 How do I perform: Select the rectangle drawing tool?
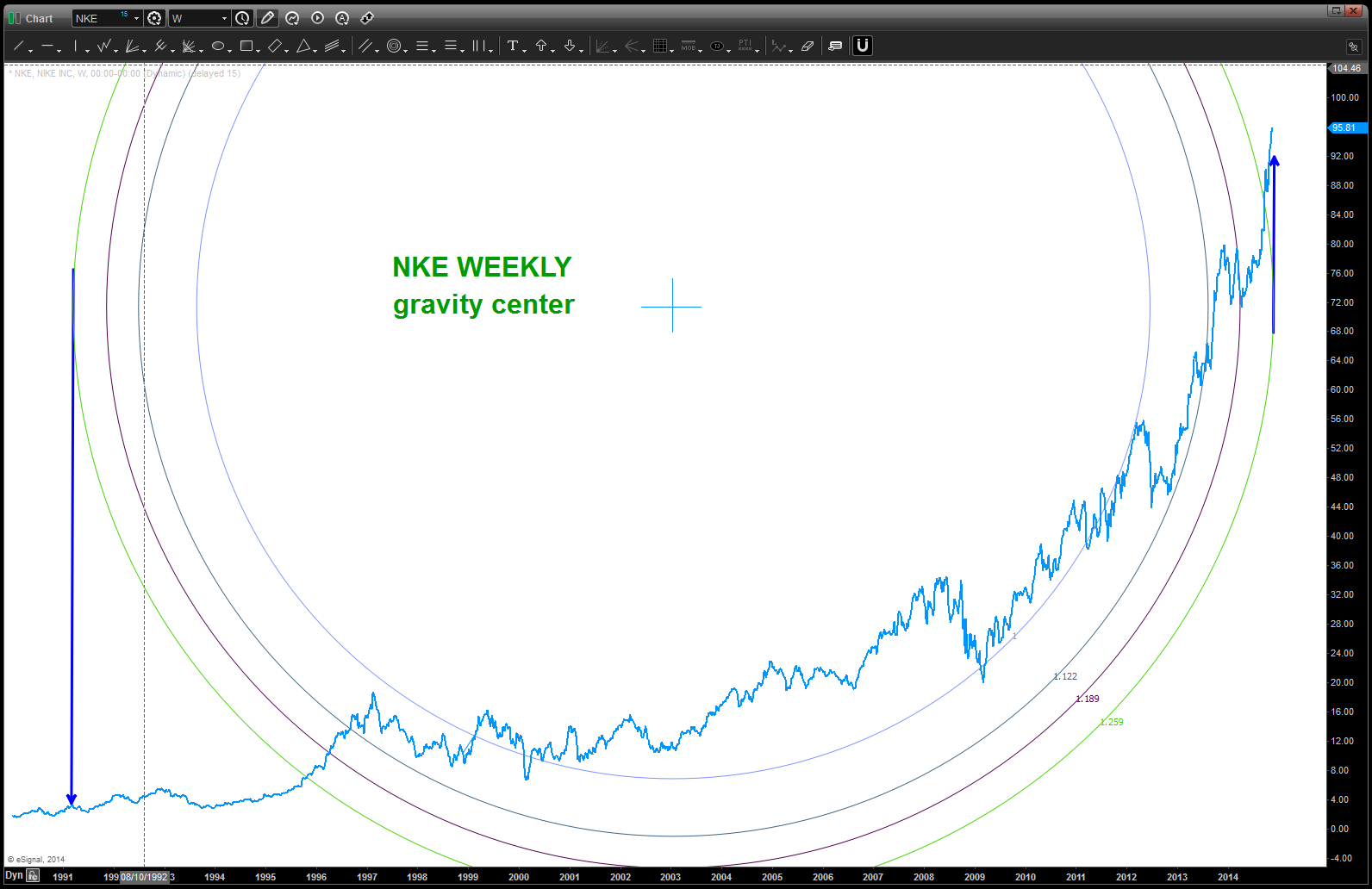[246, 46]
